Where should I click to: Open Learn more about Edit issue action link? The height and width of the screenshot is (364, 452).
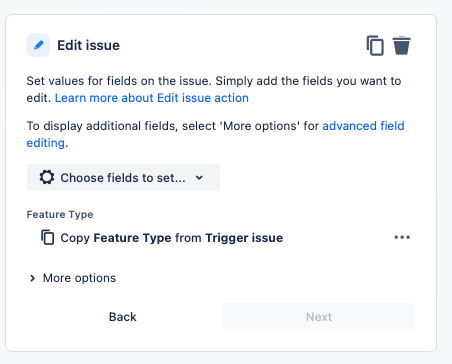click(152, 98)
